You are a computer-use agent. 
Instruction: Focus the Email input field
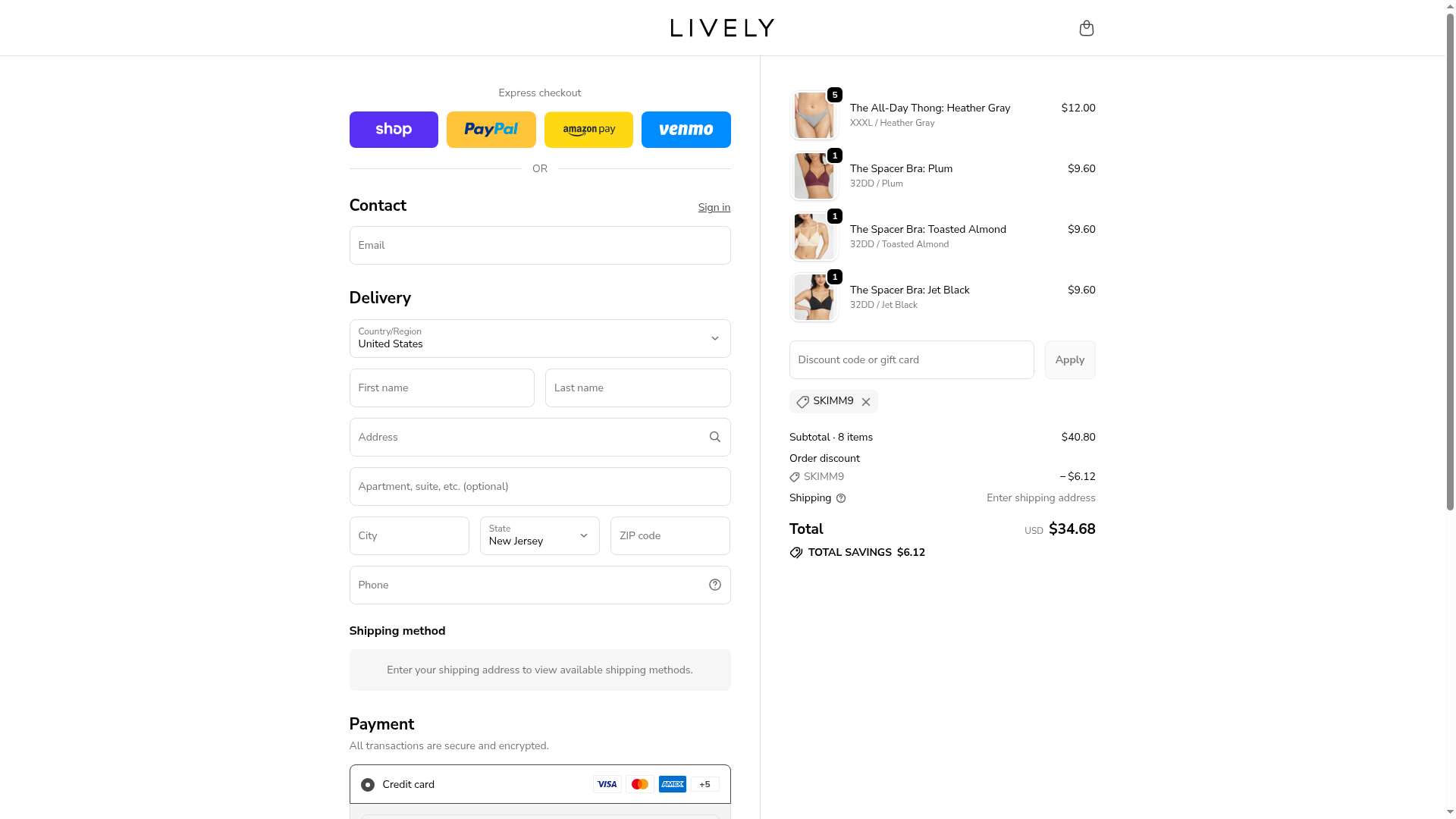(x=540, y=245)
